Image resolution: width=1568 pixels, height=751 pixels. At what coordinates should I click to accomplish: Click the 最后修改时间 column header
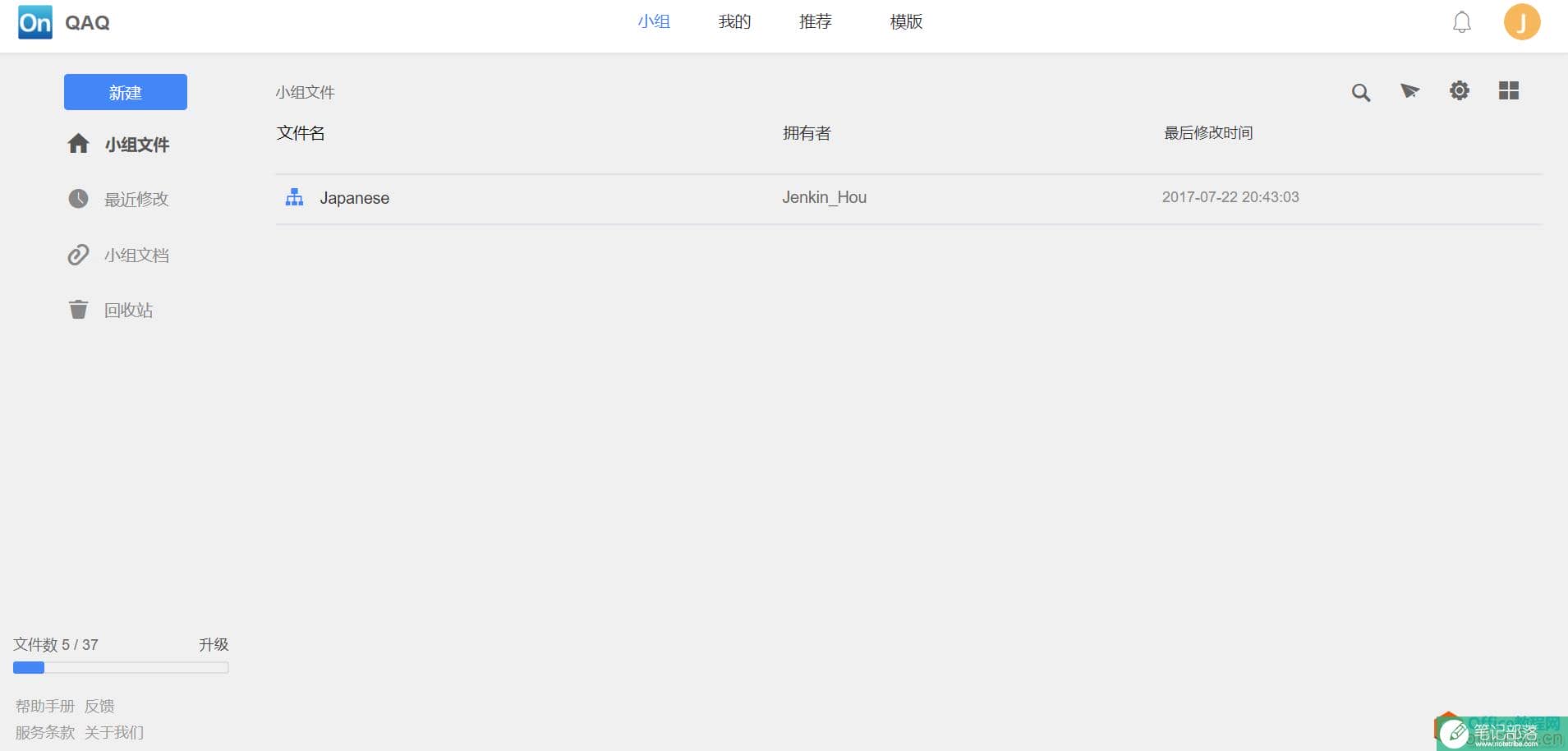(1208, 133)
